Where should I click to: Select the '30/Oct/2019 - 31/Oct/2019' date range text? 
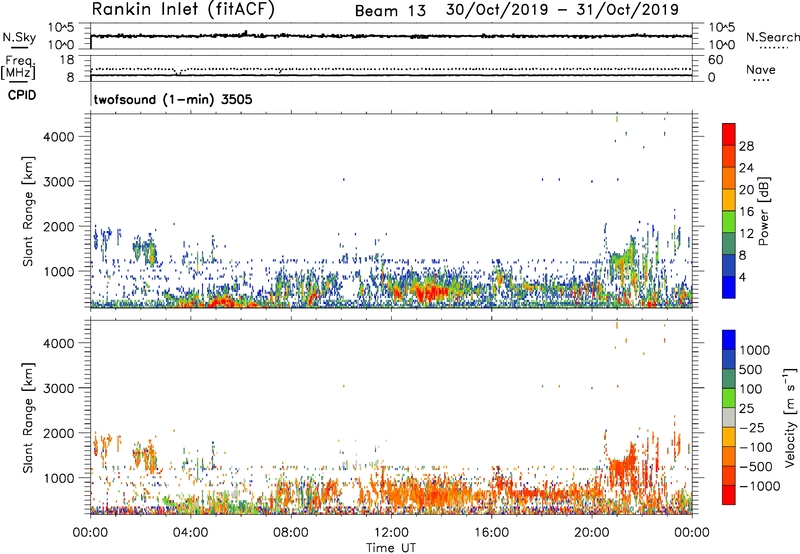[562, 10]
